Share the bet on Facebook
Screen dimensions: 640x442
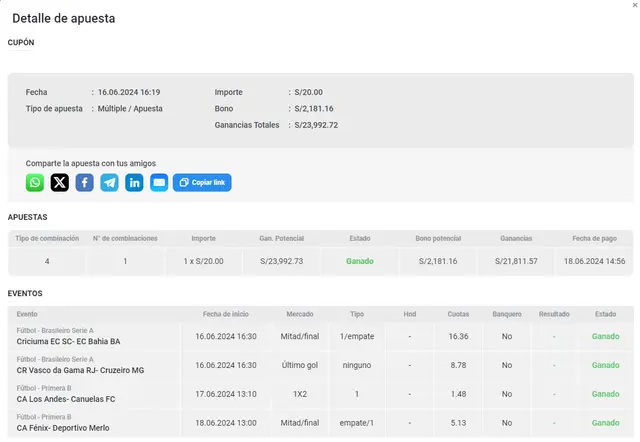click(x=85, y=182)
